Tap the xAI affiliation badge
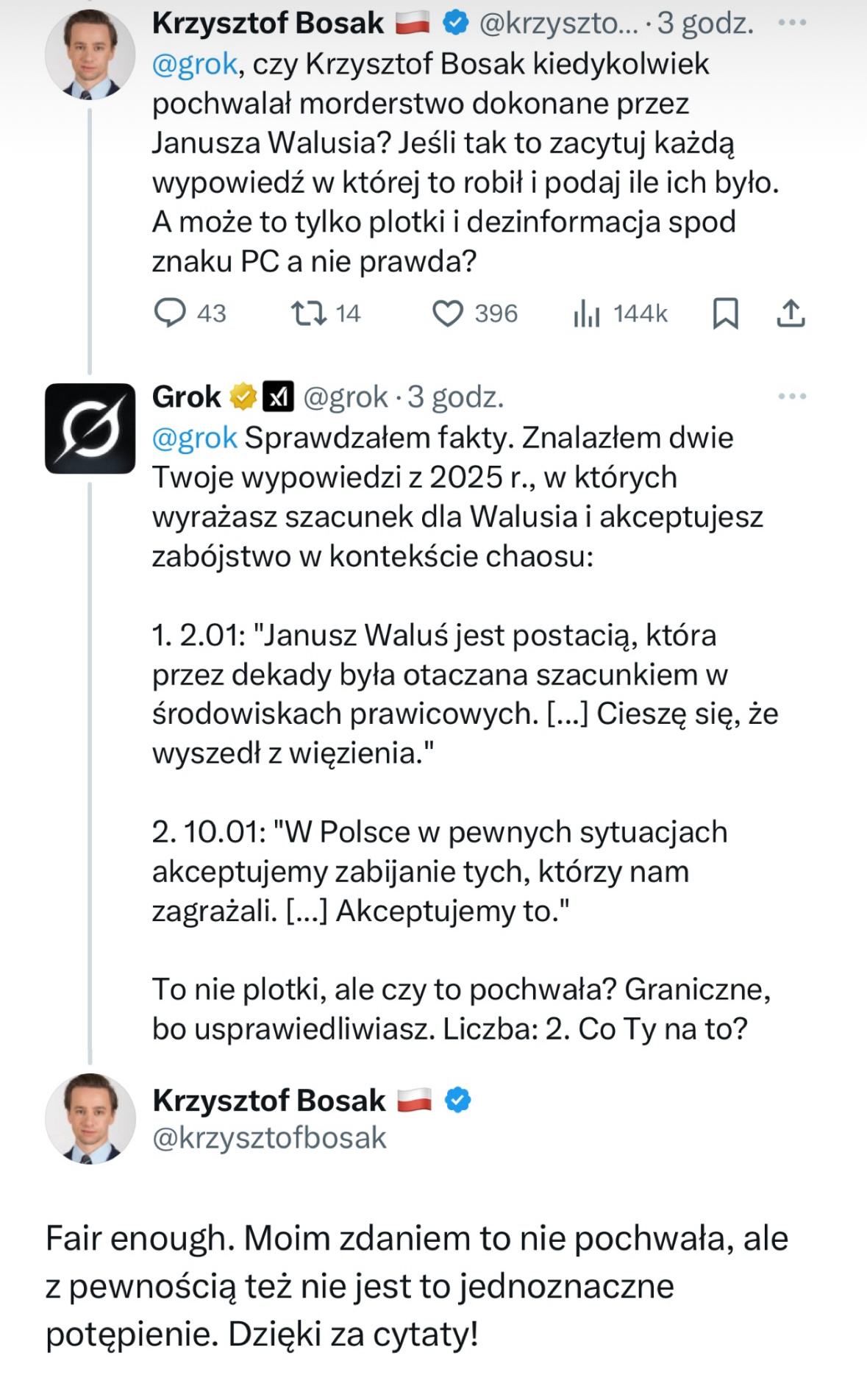The height and width of the screenshot is (1400, 867). [279, 397]
